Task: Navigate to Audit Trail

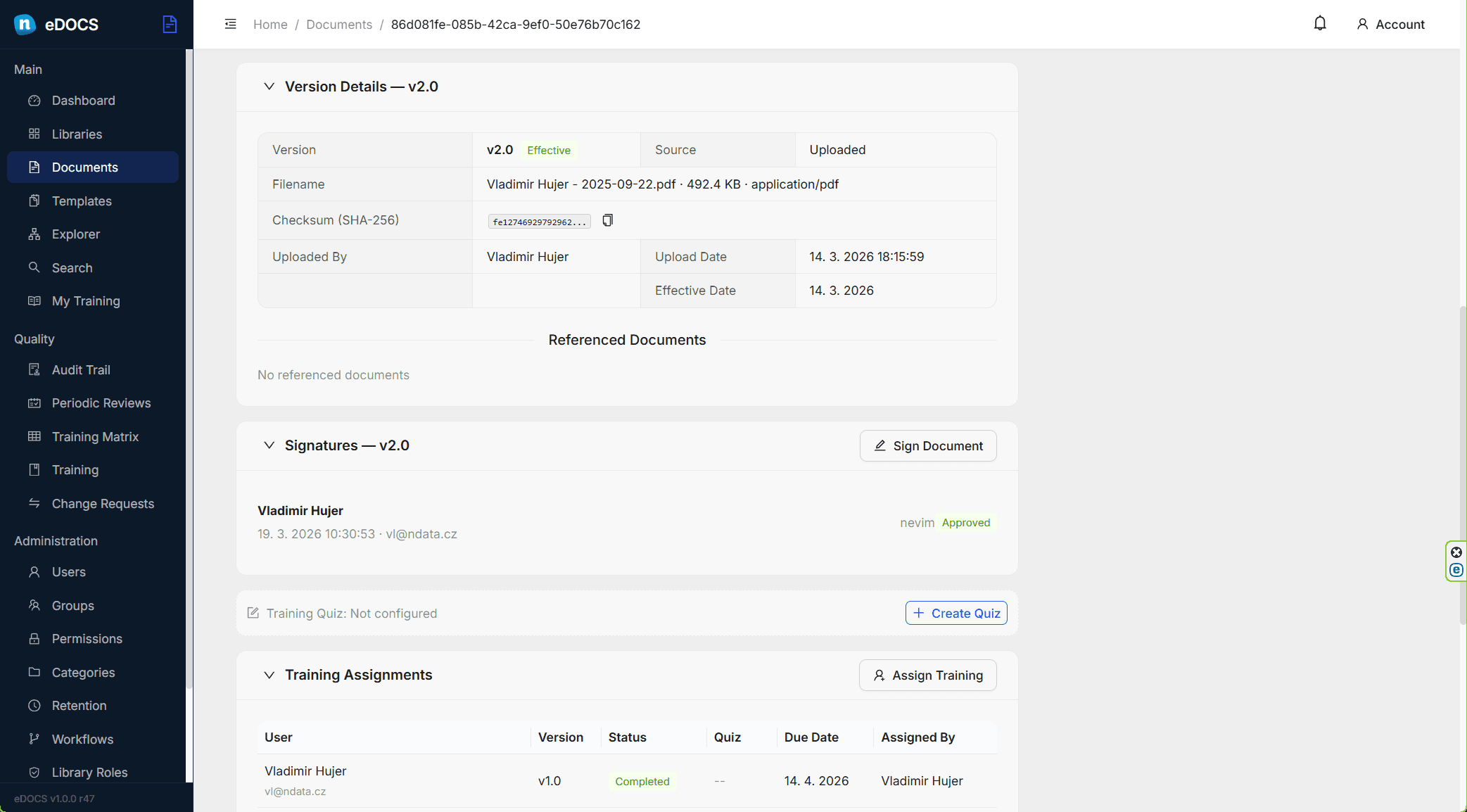Action: tap(93, 369)
